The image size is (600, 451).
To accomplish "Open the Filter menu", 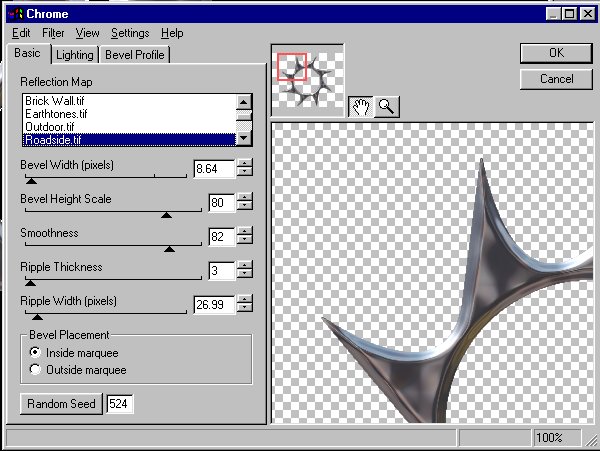I will click(53, 33).
